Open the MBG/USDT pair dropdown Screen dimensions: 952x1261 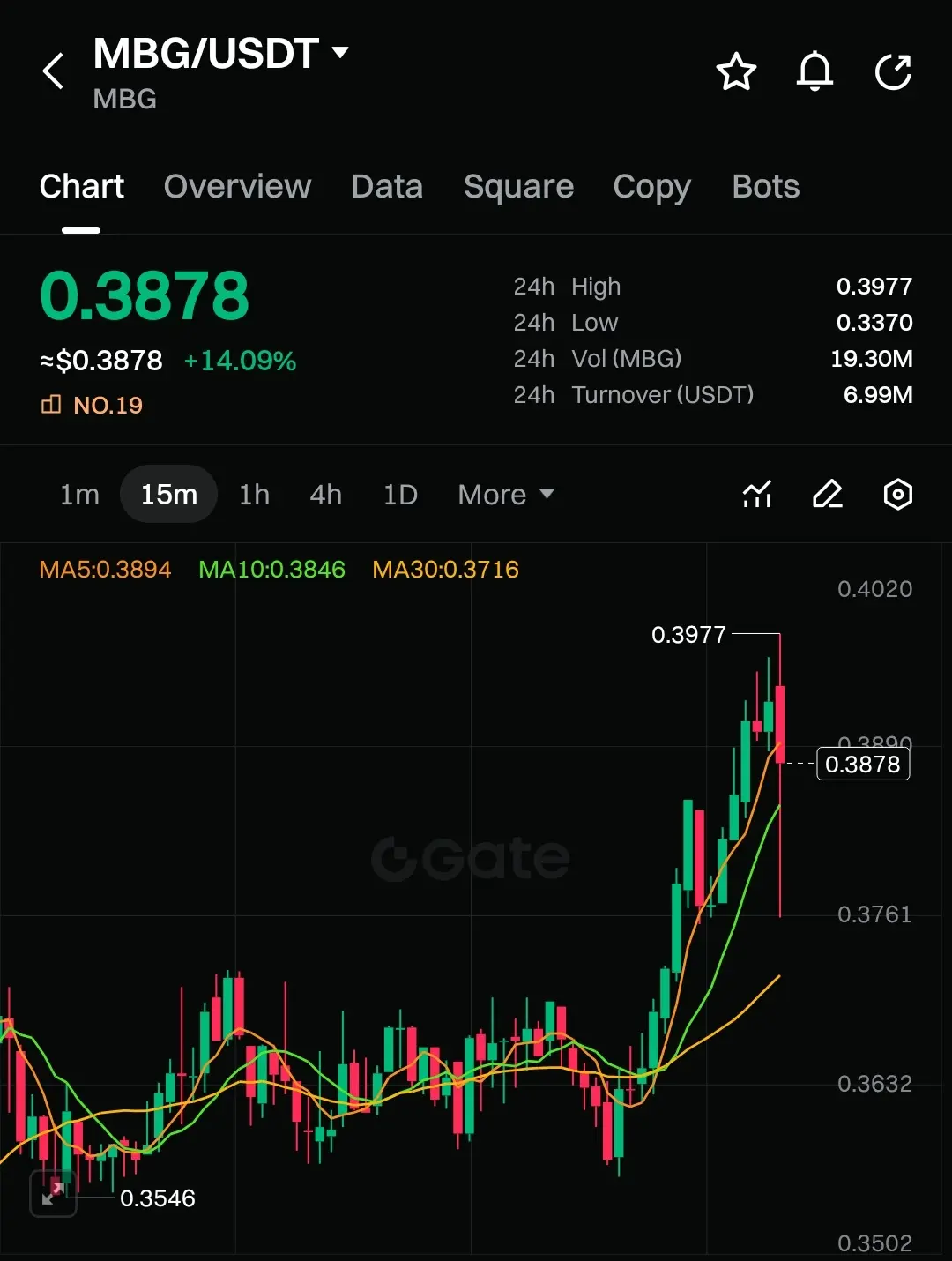pyautogui.click(x=221, y=54)
